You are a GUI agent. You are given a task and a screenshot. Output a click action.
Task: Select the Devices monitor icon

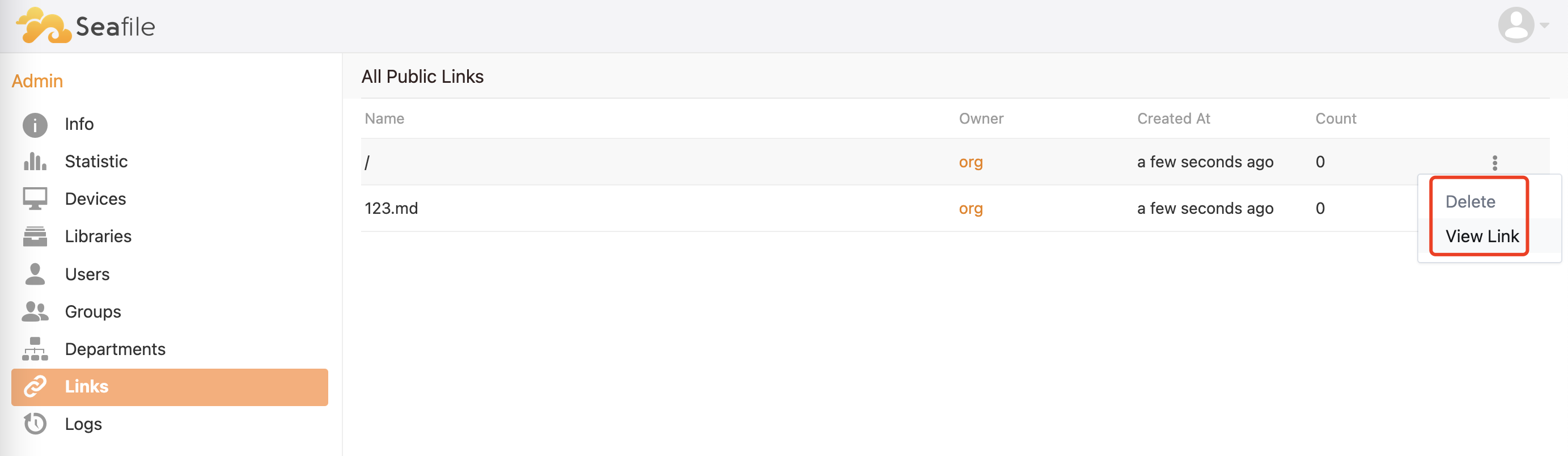(x=35, y=199)
